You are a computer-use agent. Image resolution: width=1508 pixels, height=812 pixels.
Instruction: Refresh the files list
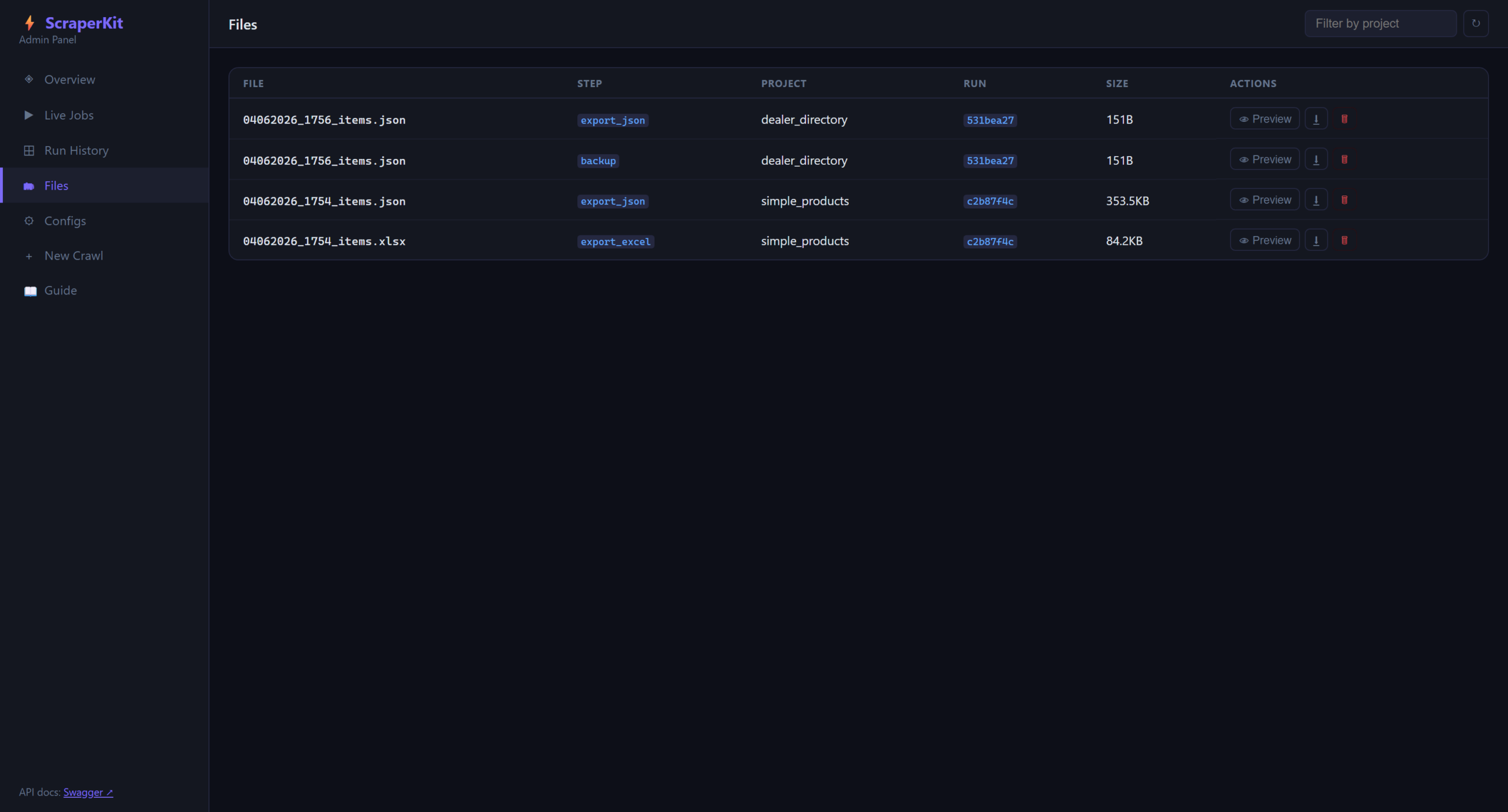coord(1476,24)
